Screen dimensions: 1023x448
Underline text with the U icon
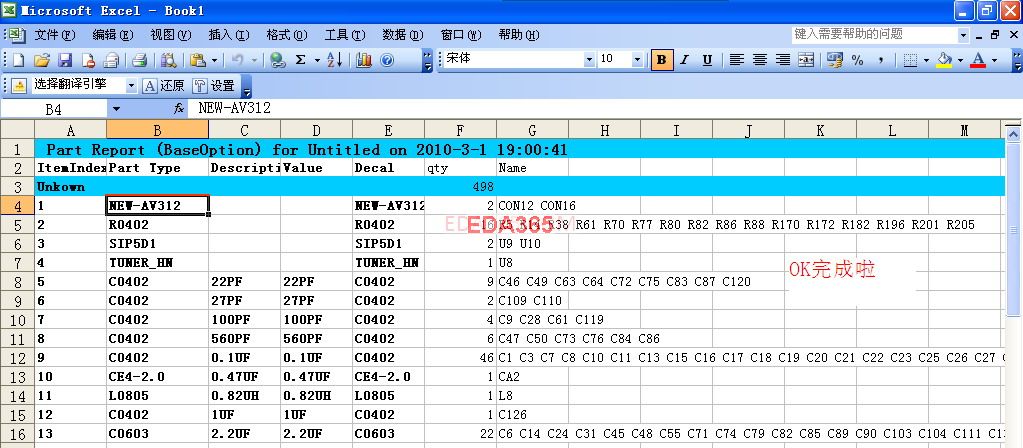click(x=707, y=60)
